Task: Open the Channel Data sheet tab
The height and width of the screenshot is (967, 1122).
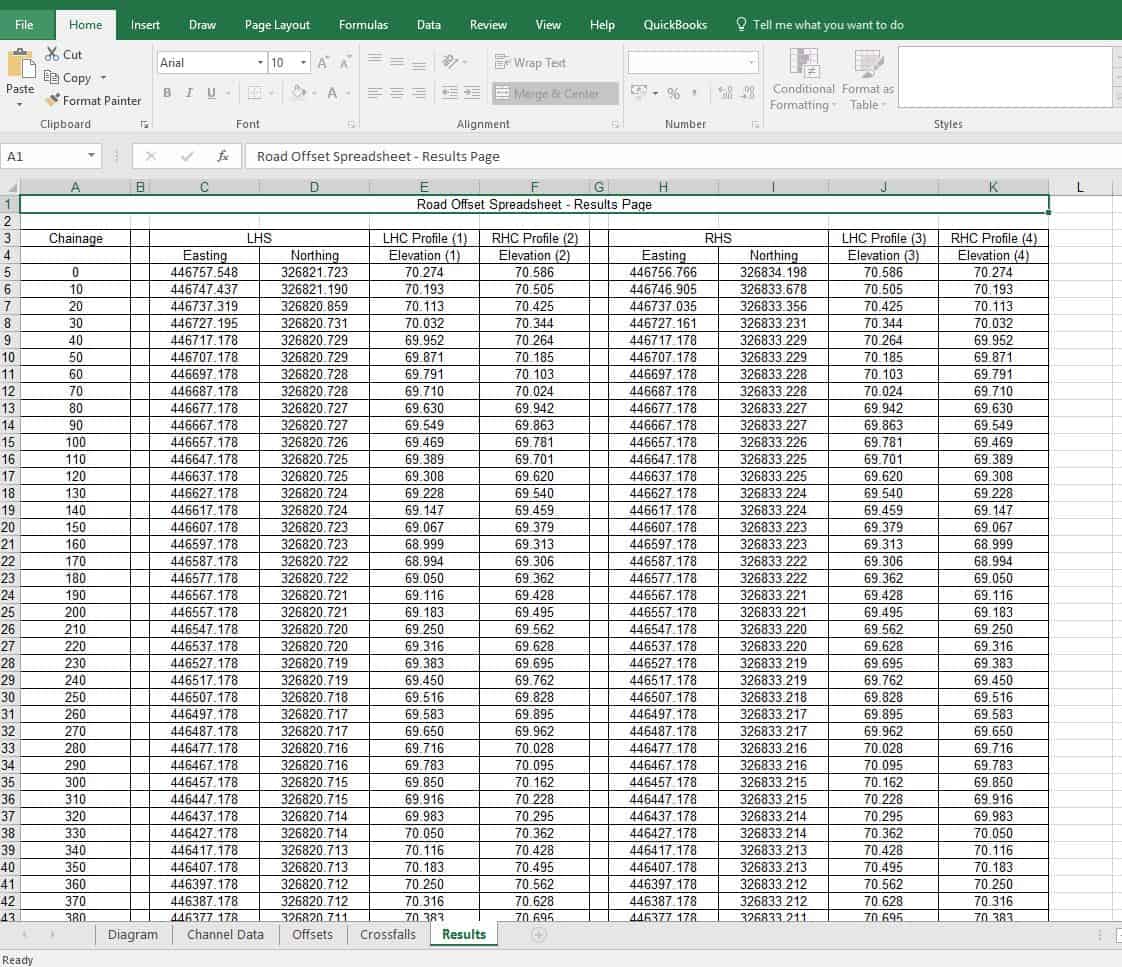Action: (x=225, y=934)
